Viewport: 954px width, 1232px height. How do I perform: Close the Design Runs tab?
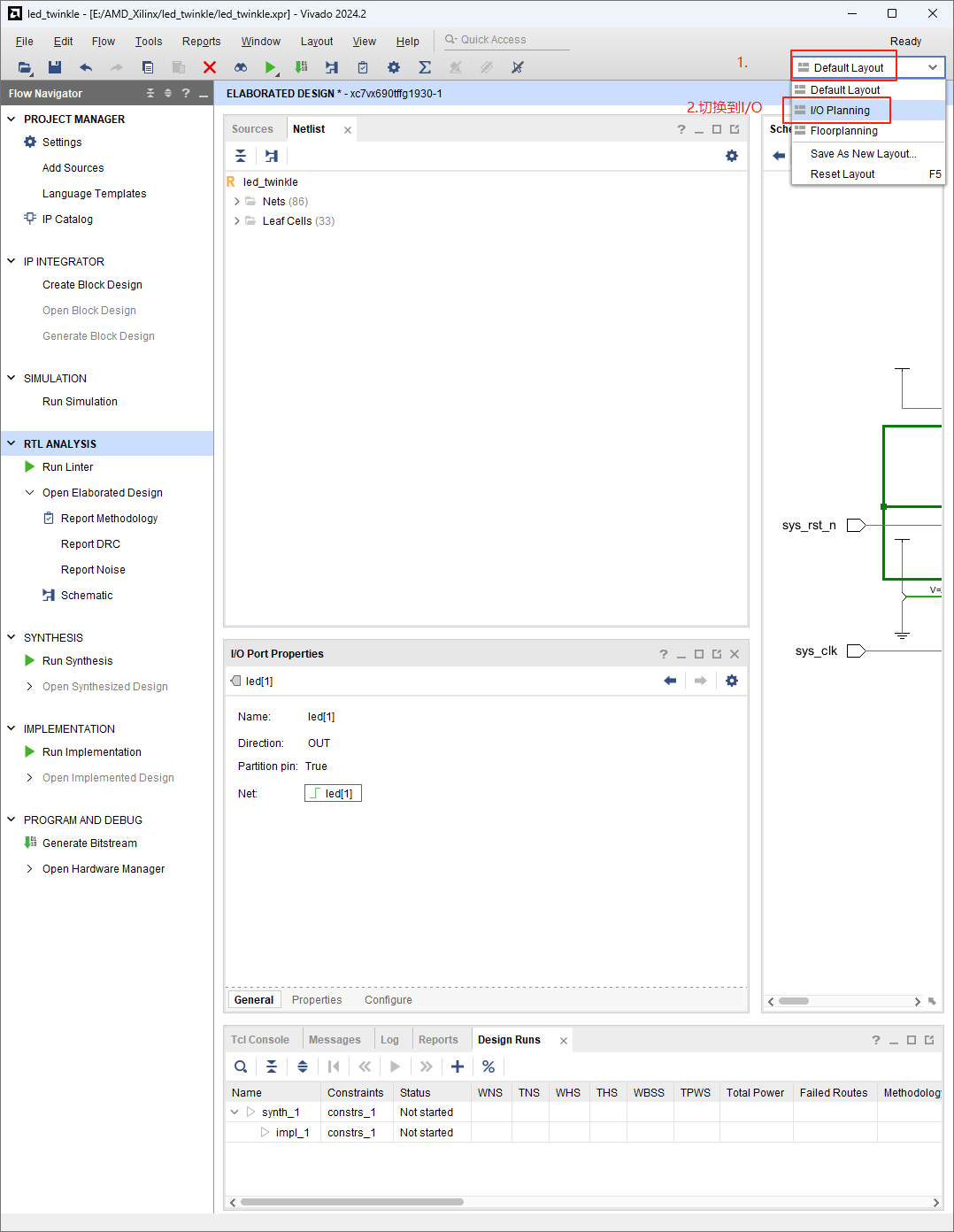pos(564,1041)
